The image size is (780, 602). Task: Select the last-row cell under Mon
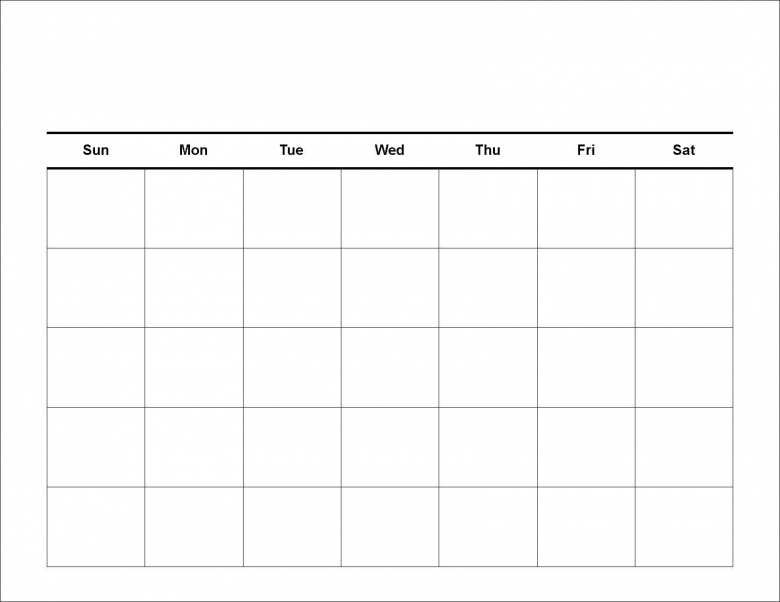coord(194,527)
